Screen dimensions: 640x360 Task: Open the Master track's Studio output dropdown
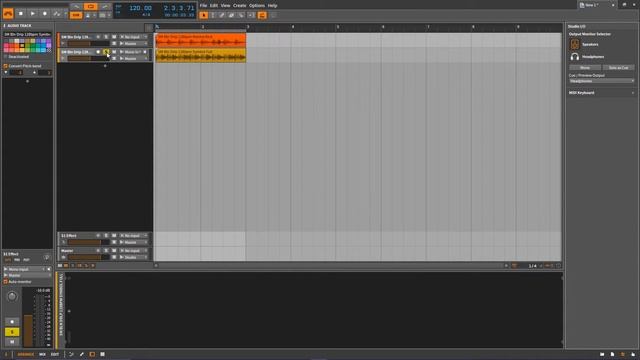point(133,257)
